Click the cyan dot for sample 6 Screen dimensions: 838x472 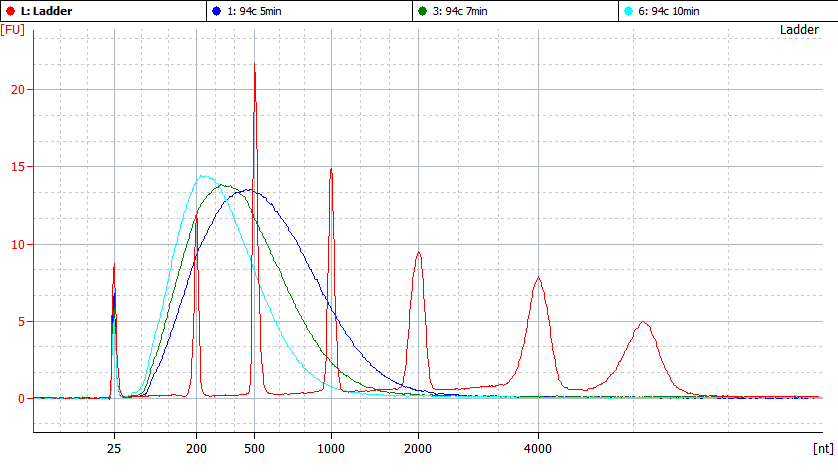(x=629, y=11)
